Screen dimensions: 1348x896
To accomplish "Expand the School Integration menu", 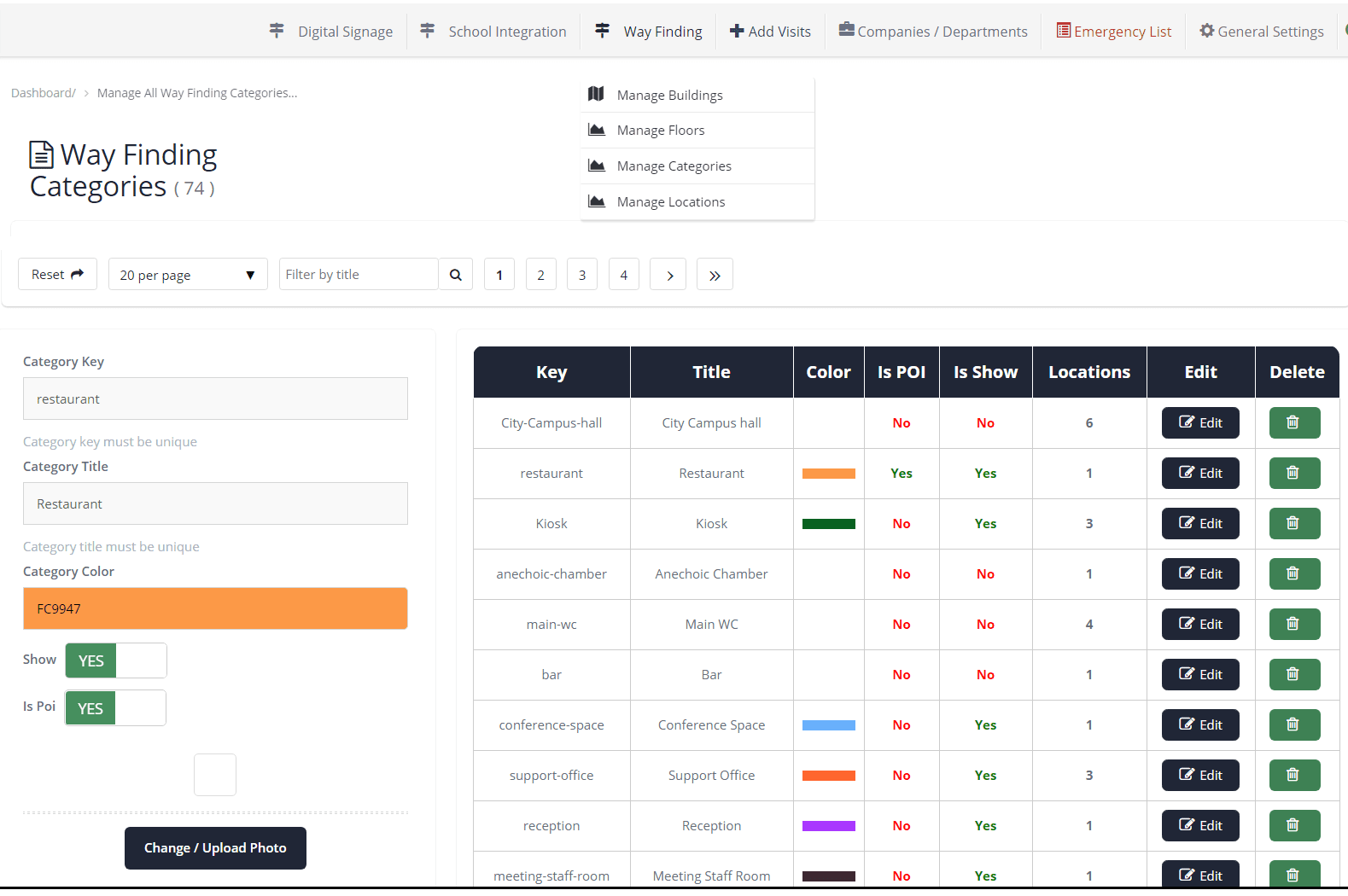I will click(x=493, y=32).
